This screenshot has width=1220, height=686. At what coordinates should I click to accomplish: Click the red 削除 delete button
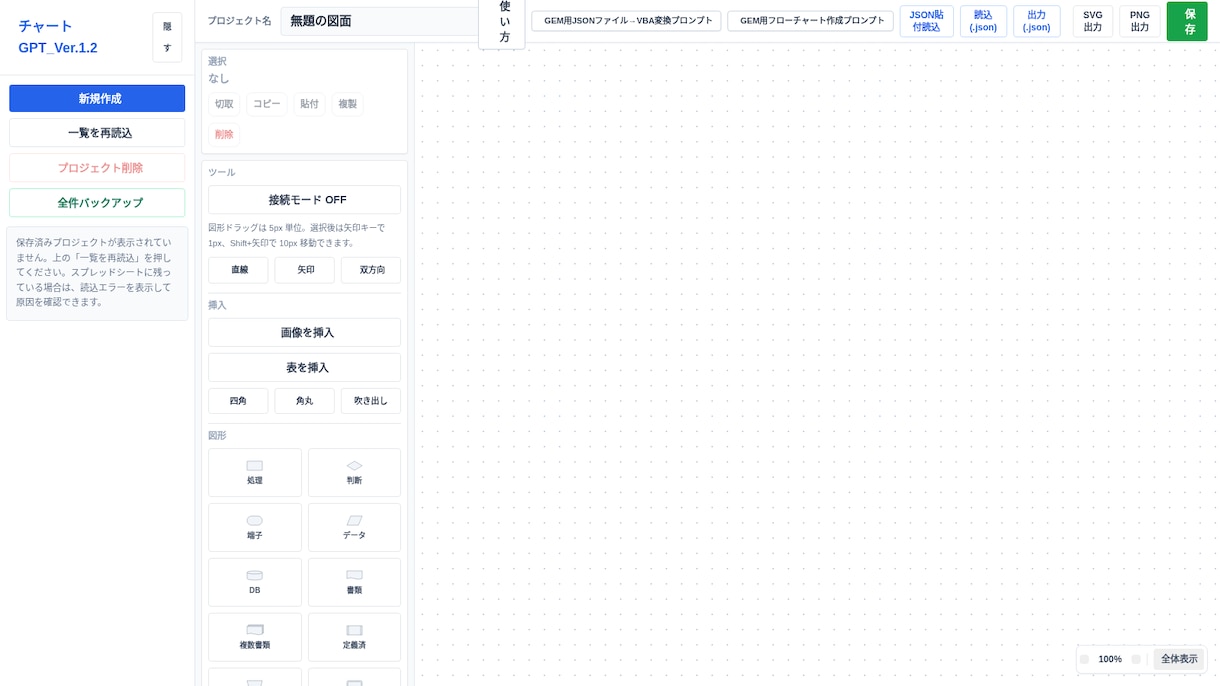(224, 134)
